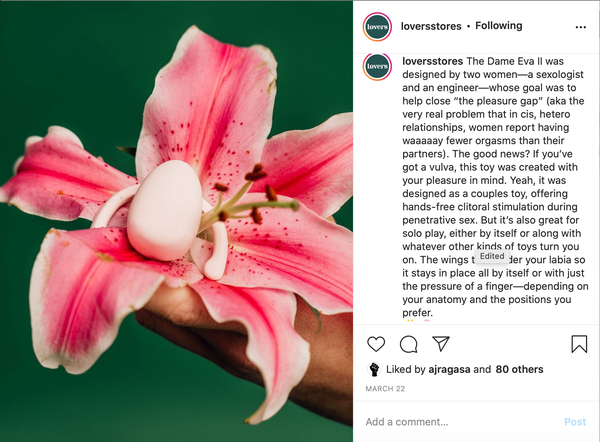600x442 pixels.
Task: Click the lily flower post photo
Action: (176, 221)
